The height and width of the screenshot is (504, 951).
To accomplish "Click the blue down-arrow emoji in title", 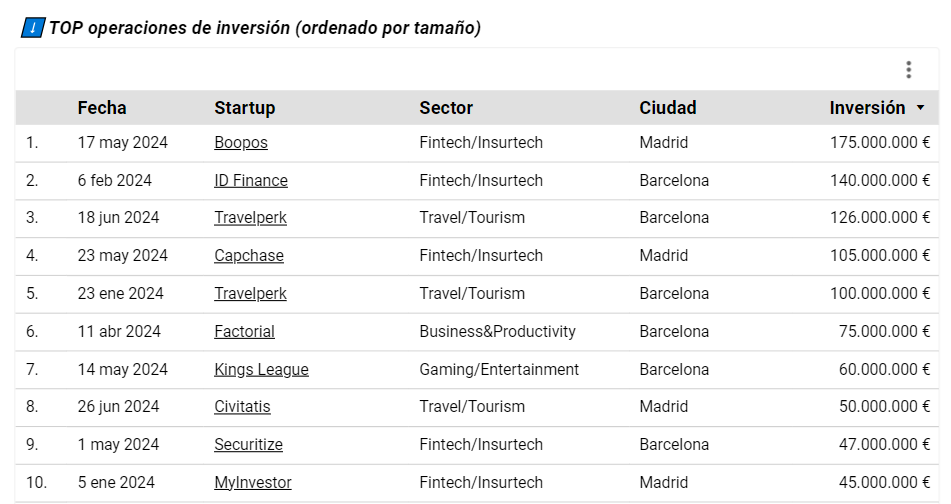I will click(33, 28).
